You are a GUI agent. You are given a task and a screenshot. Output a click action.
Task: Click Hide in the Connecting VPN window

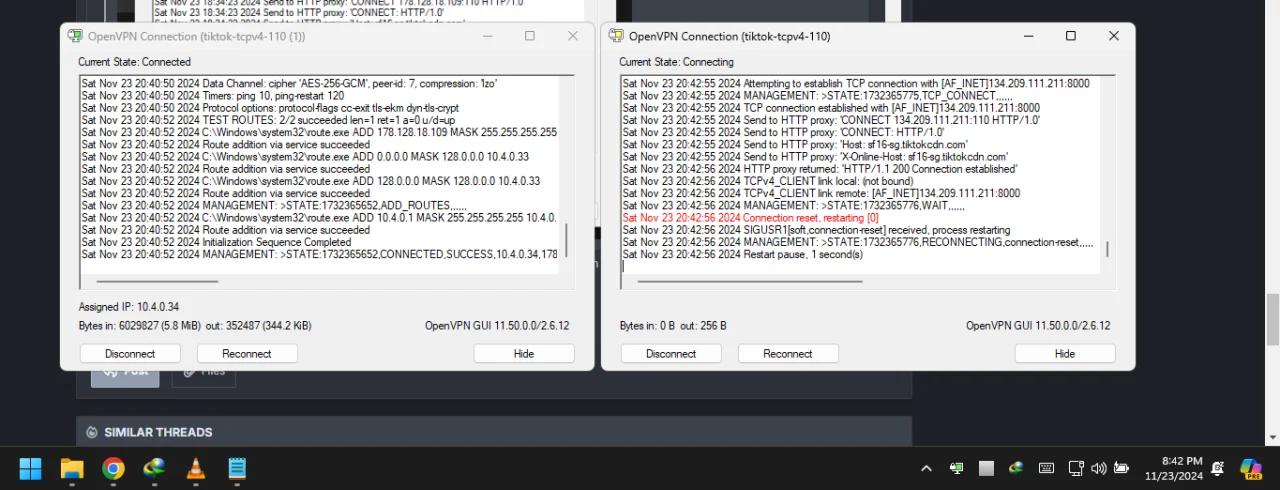tap(1065, 353)
